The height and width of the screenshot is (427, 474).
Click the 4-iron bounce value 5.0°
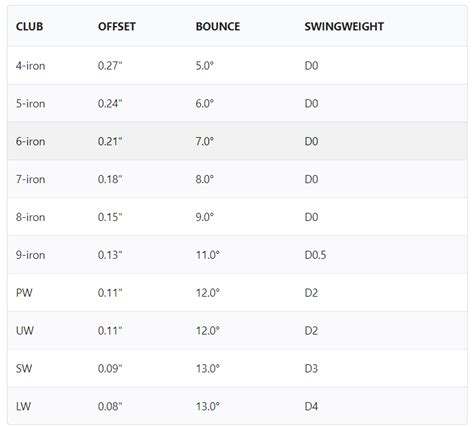click(x=205, y=66)
